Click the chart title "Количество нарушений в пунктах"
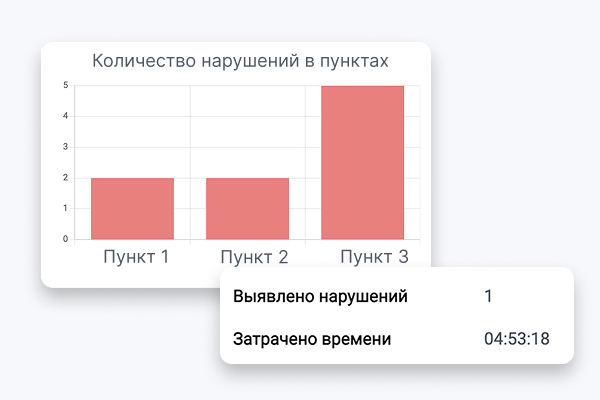The height and width of the screenshot is (400, 600). (x=240, y=61)
